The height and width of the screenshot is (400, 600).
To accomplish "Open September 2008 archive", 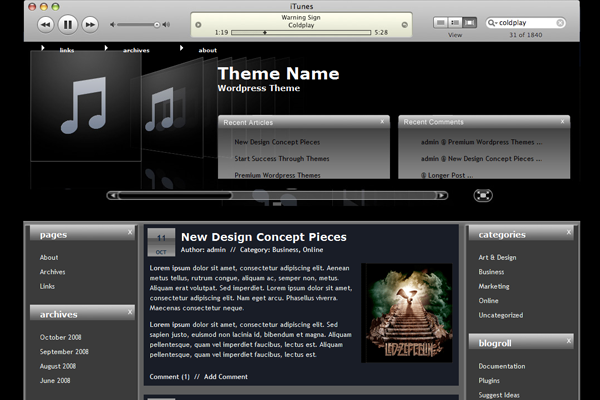I will 64,351.
